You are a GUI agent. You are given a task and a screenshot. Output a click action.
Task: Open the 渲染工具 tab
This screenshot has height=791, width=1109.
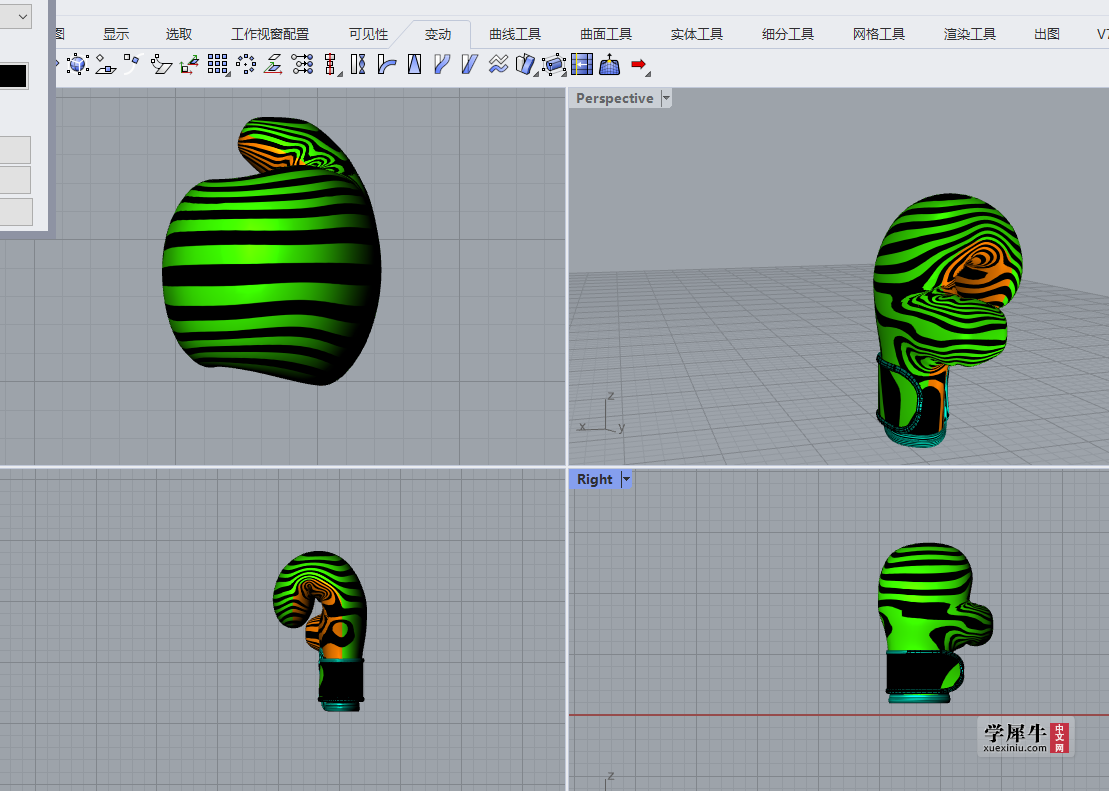click(970, 34)
